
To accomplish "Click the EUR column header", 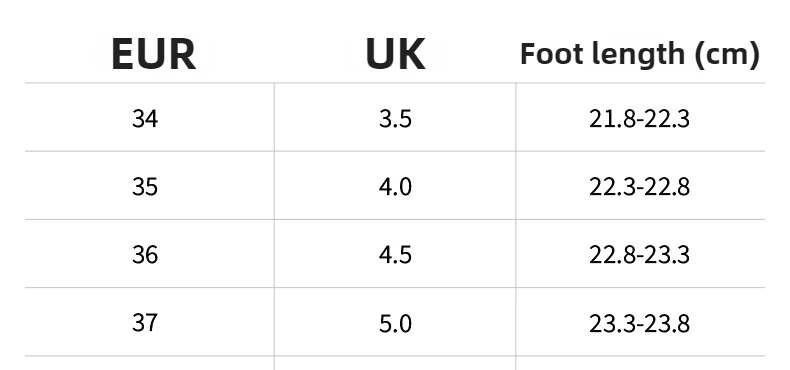I will coord(154,54).
